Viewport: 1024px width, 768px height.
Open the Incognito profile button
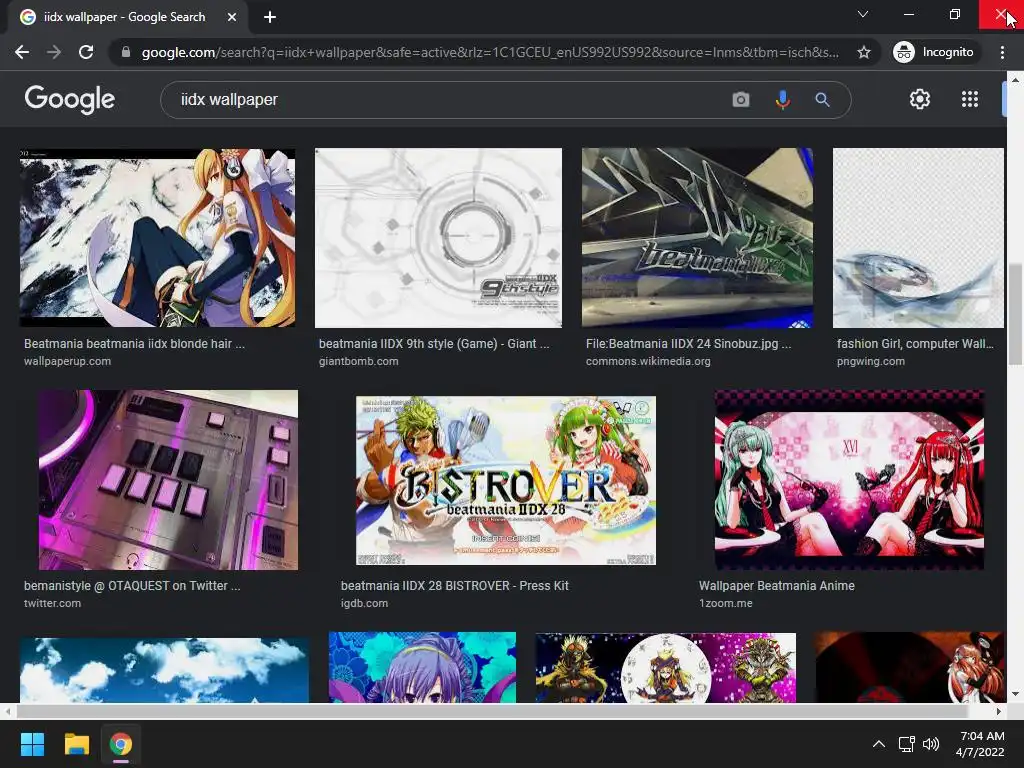pyautogui.click(x=934, y=52)
